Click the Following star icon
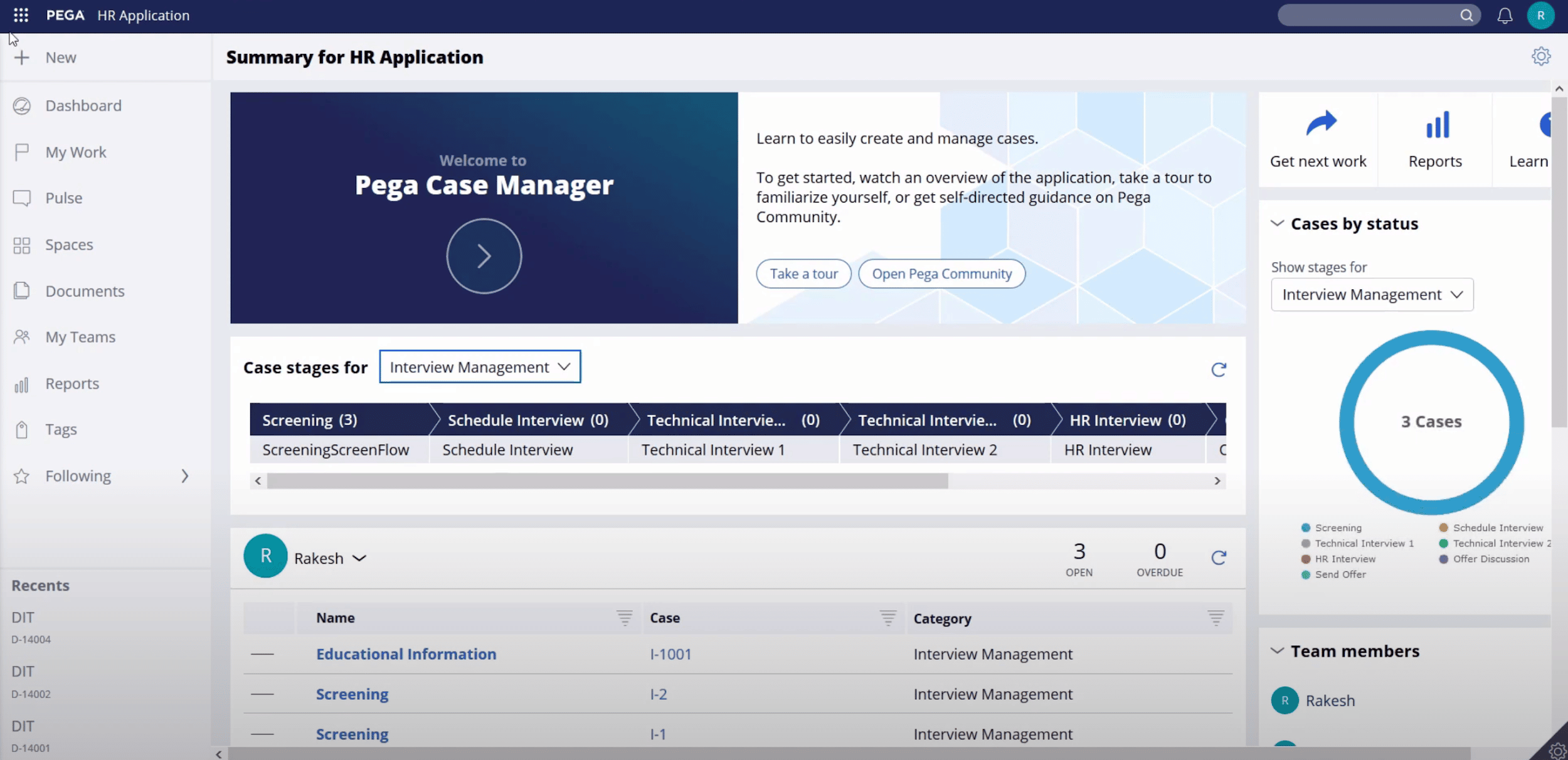Screen dimensions: 1568x760 pyautogui.click(x=22, y=477)
